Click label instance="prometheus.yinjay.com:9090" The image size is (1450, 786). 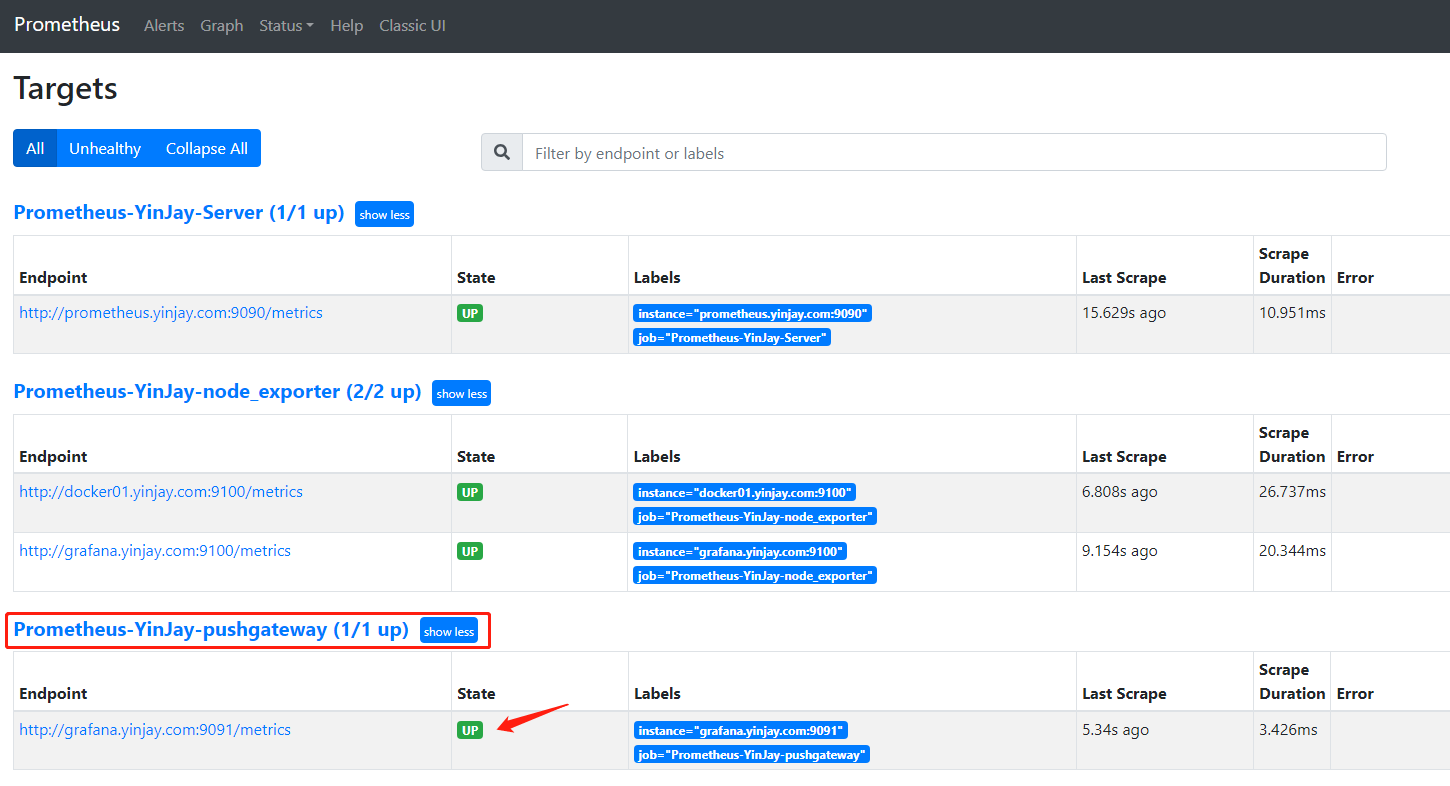coord(753,313)
